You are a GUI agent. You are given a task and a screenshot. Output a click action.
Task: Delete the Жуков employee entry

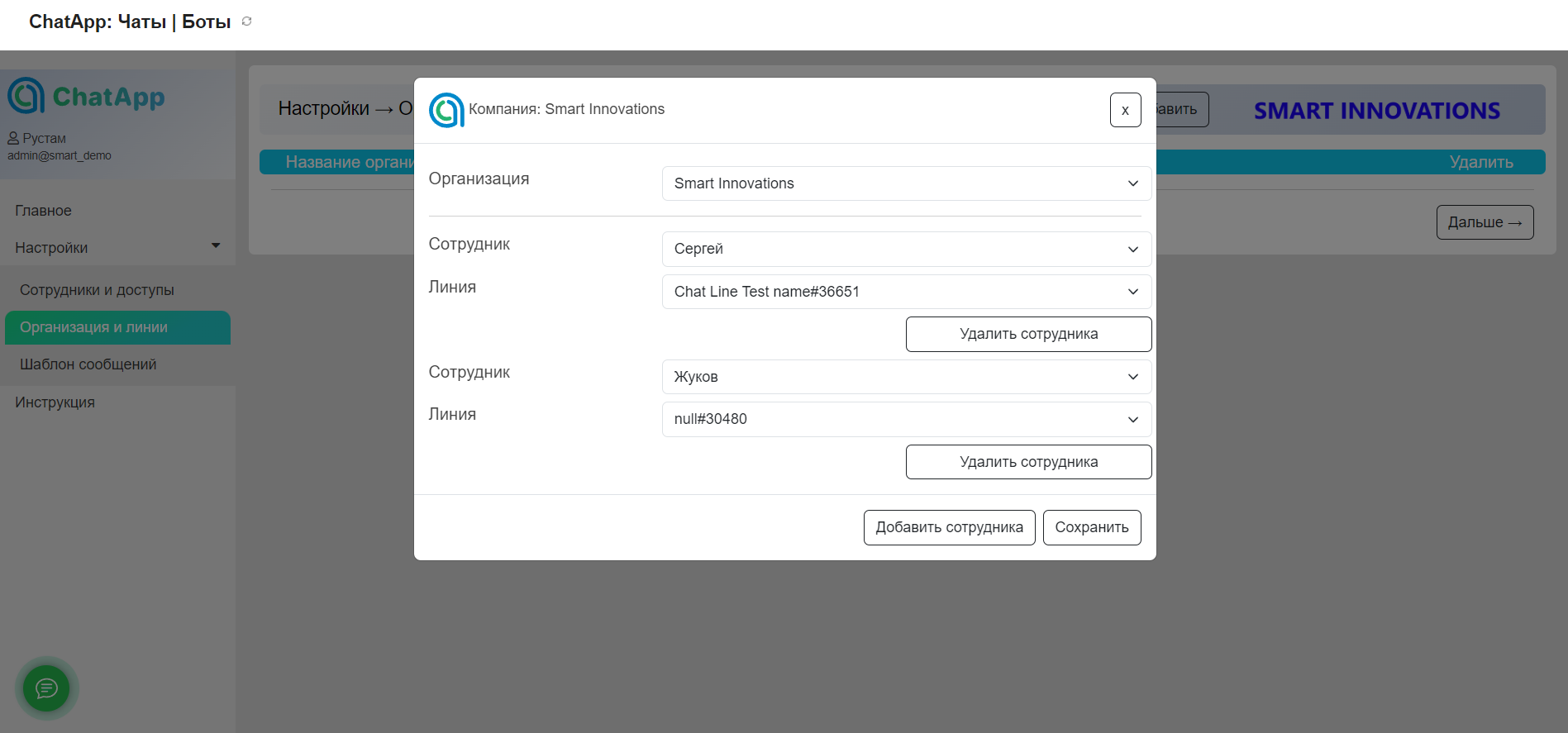(1028, 462)
